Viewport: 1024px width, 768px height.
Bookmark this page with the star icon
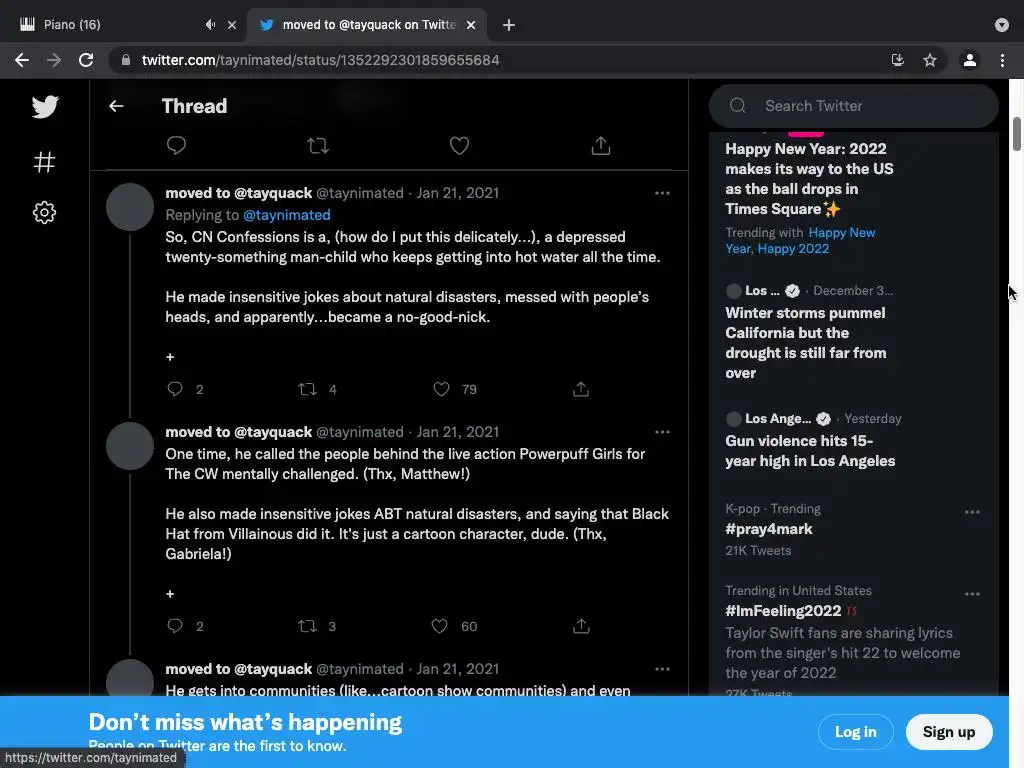click(x=930, y=60)
